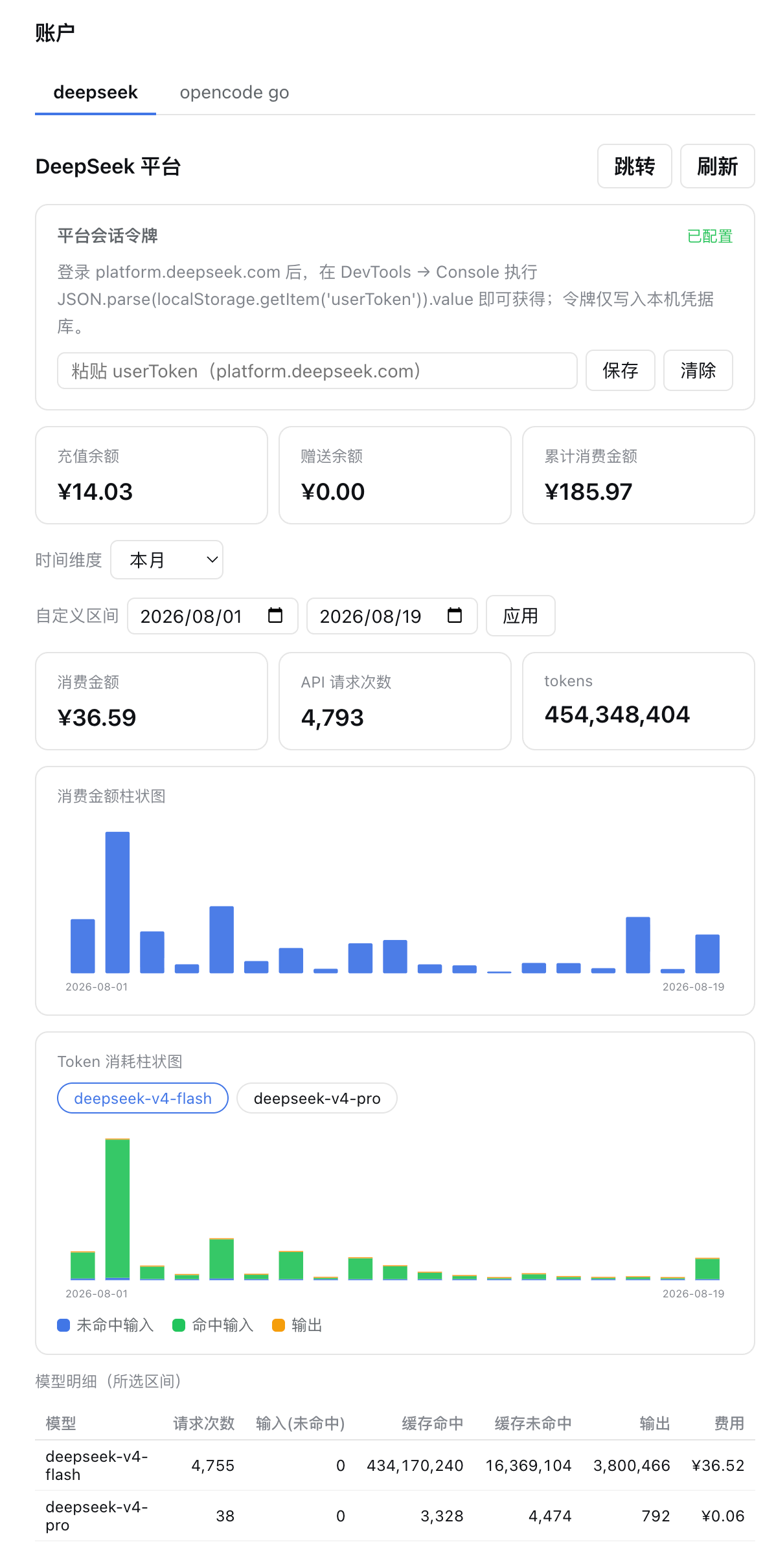Click the 充值余额 value ¥14.03
Screen dimensions: 776x1568
pyautogui.click(x=95, y=492)
